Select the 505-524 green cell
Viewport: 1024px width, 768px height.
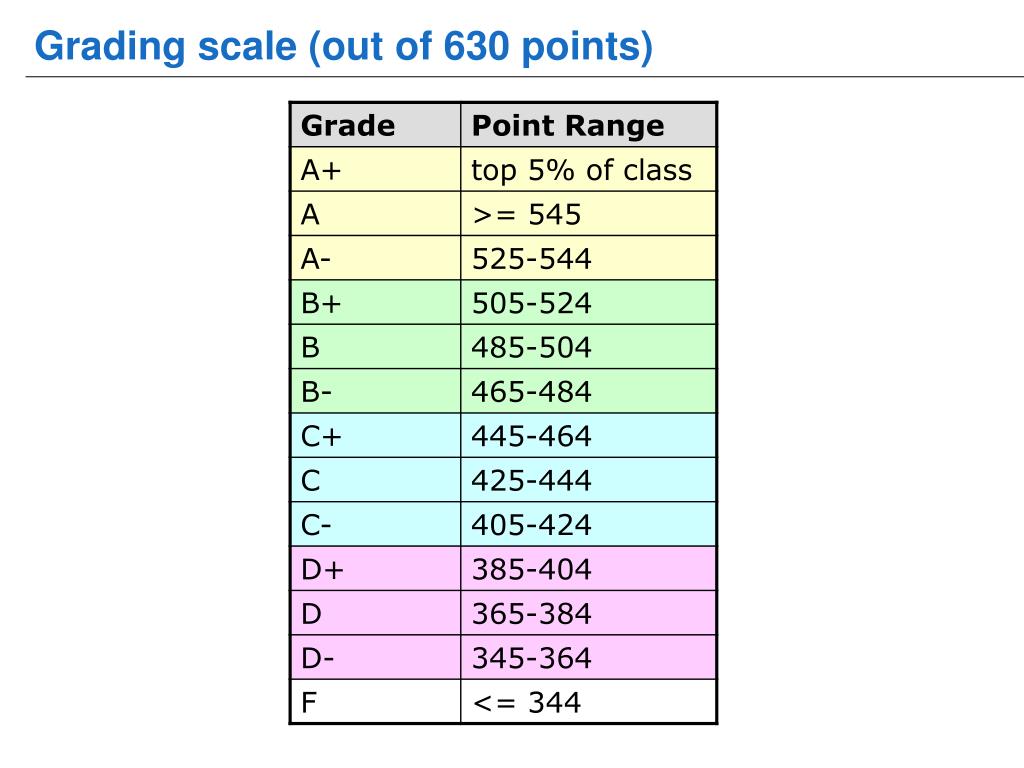(588, 302)
